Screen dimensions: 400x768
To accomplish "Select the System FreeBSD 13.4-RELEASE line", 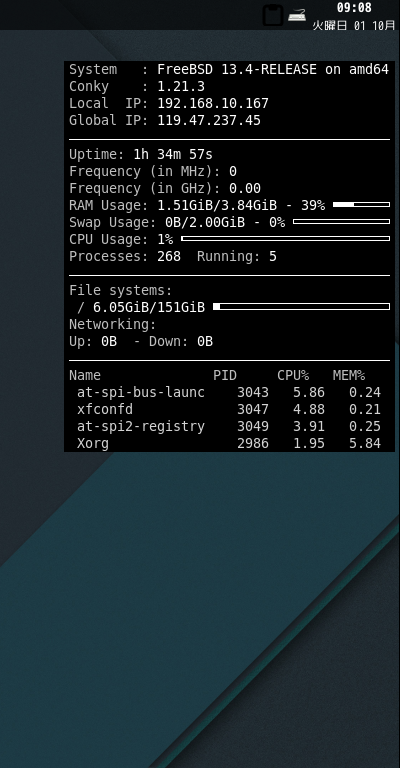I will 229,70.
